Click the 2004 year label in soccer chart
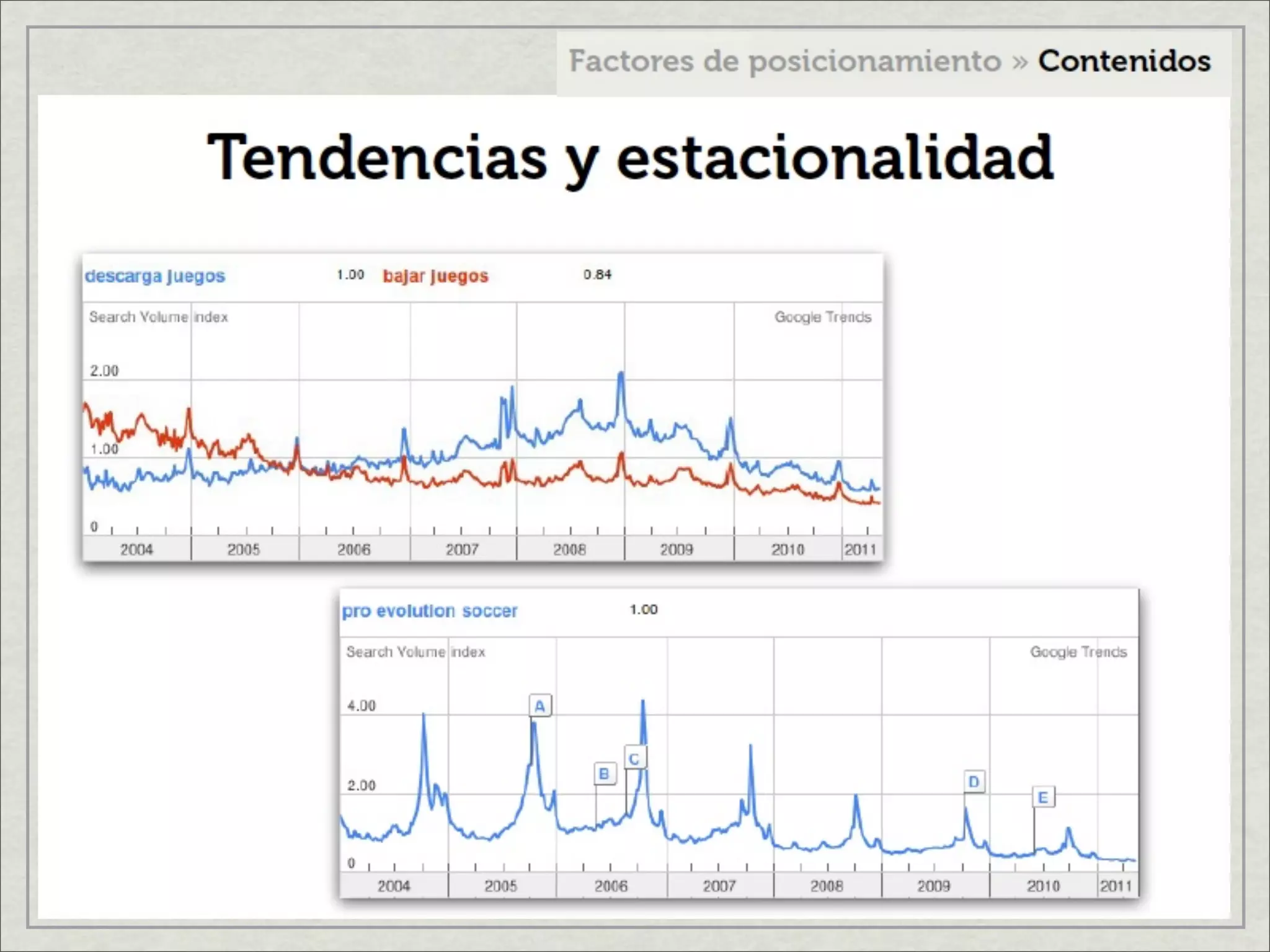This screenshot has width=1270, height=952. 394,886
